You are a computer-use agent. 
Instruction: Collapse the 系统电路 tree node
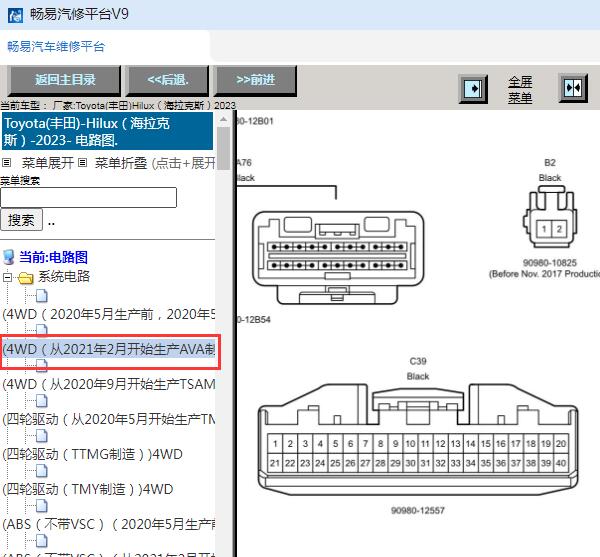pos(7,277)
